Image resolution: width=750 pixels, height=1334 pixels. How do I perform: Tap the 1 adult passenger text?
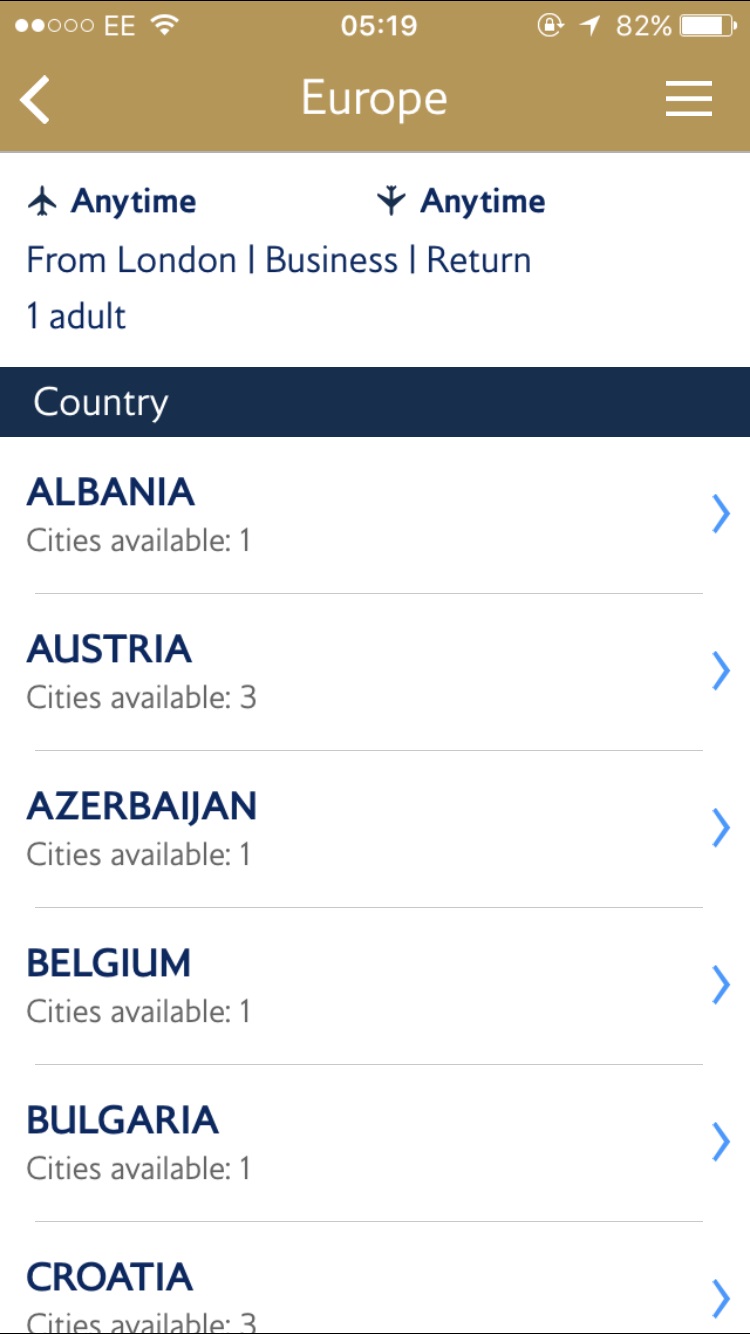coord(77,317)
